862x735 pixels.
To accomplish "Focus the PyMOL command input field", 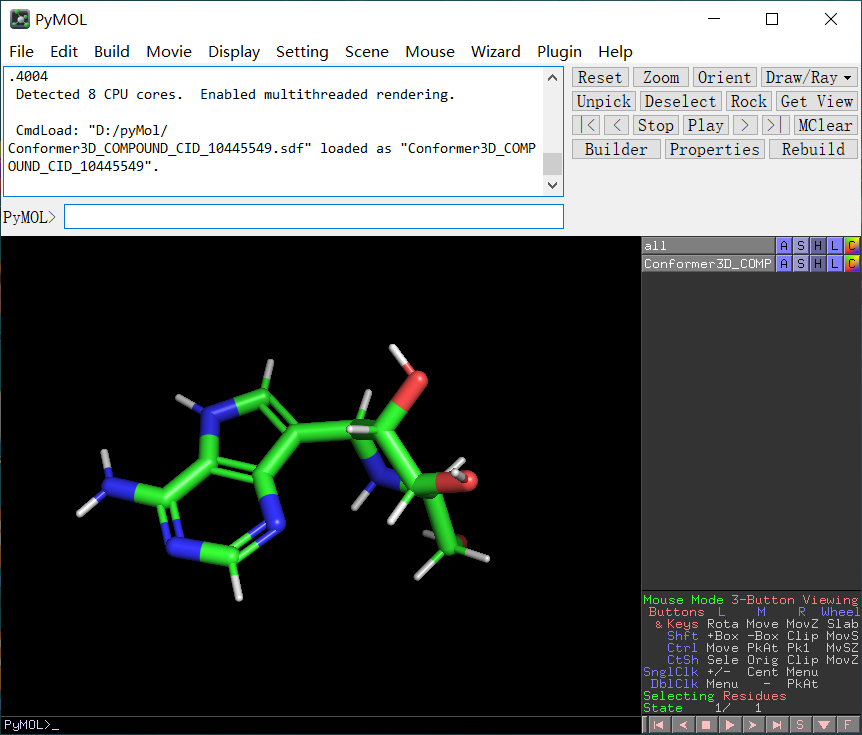I will (x=314, y=217).
